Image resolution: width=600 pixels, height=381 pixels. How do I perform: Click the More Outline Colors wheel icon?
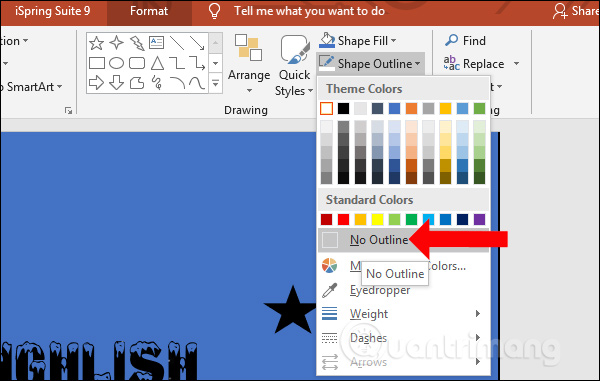coord(329,265)
